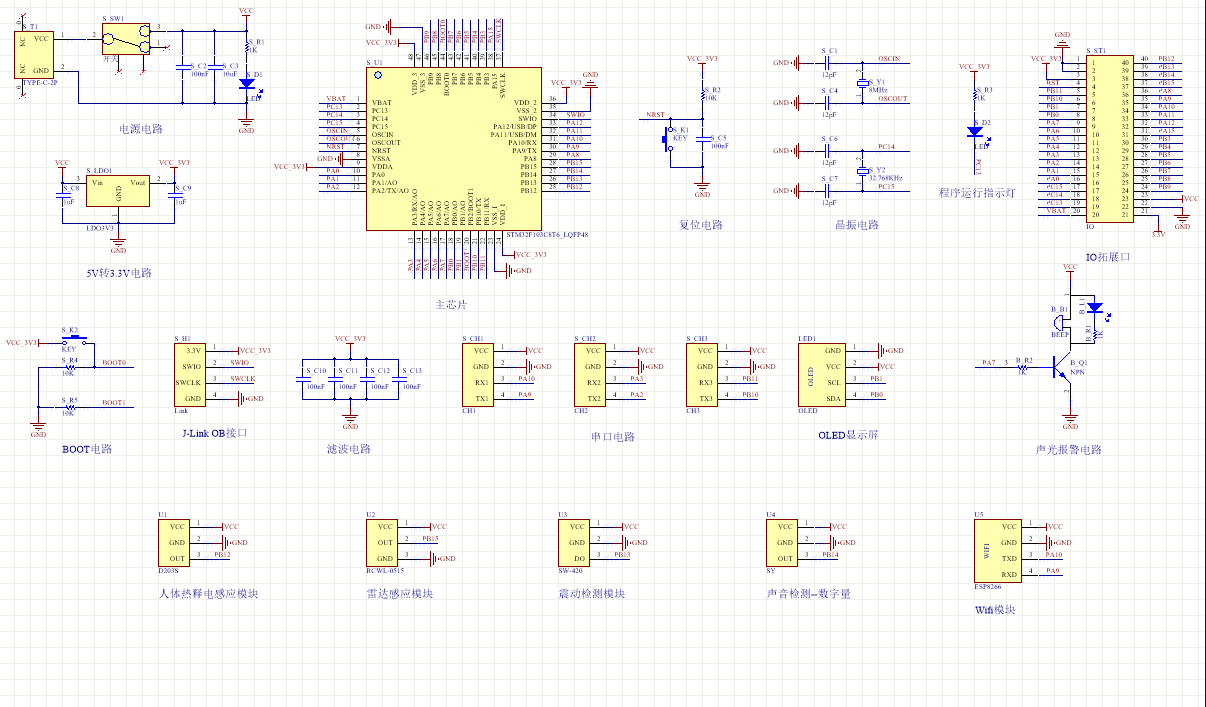The width and height of the screenshot is (1206, 707).
Task: Click the S_C13 100nF filter capacitor
Action: [x=397, y=378]
